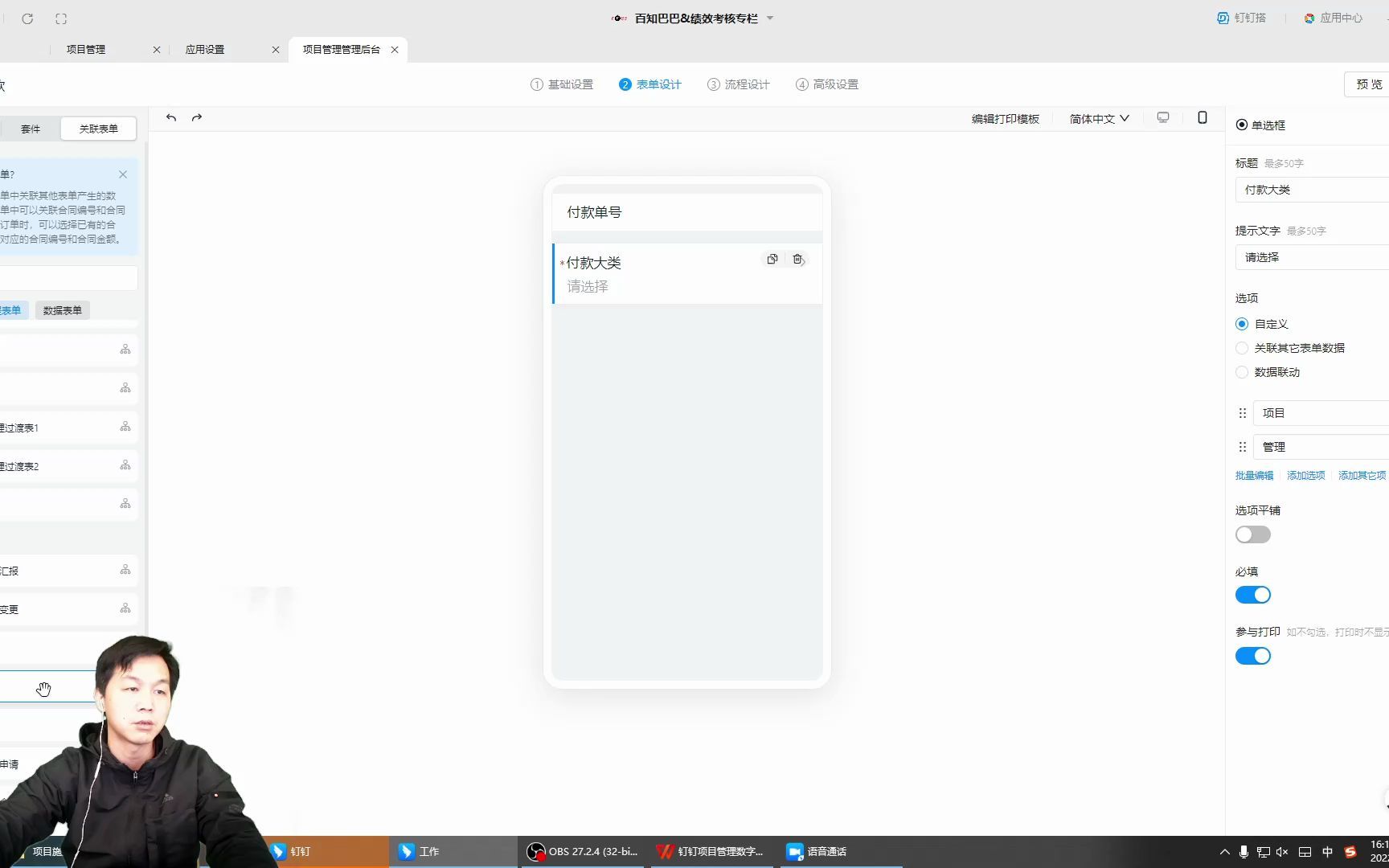Delete the 付款大类 field using trash icon
Image resolution: width=1389 pixels, height=868 pixels.
coord(797,259)
